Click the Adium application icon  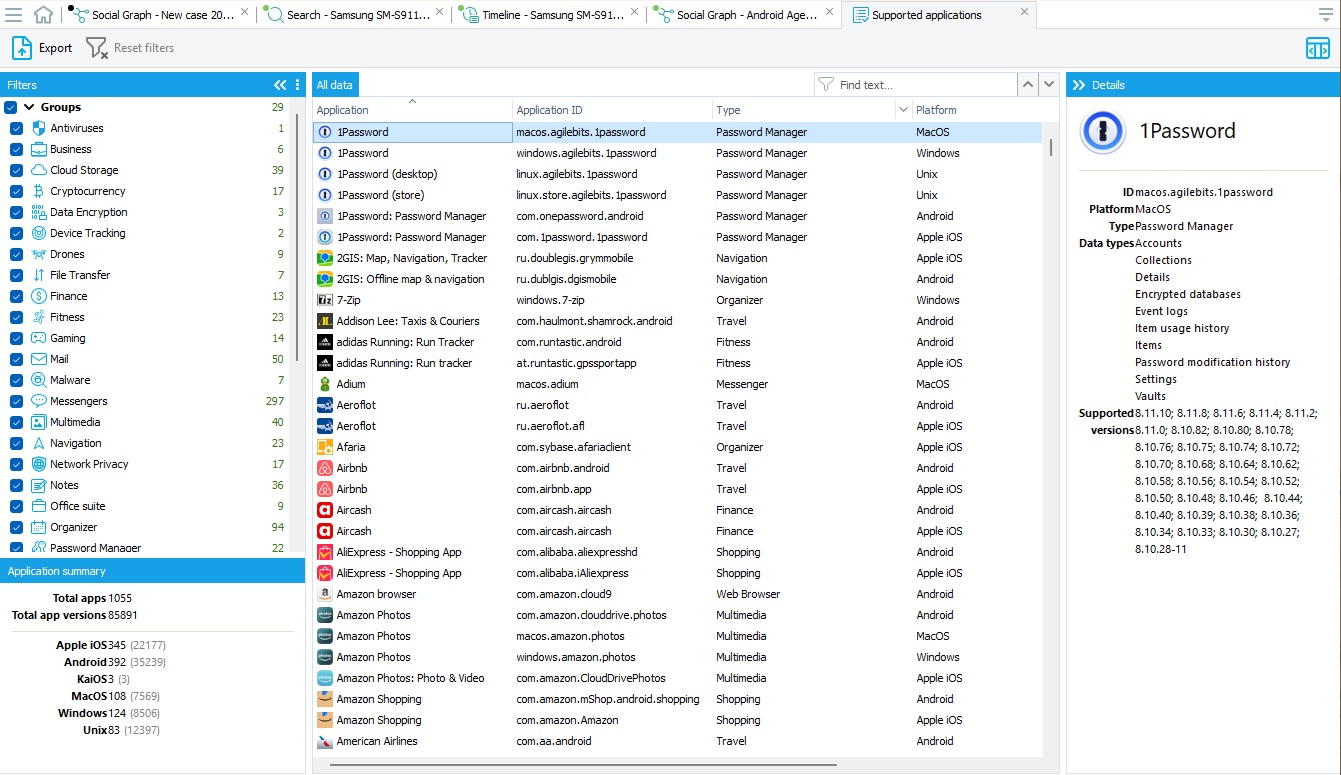coord(324,384)
